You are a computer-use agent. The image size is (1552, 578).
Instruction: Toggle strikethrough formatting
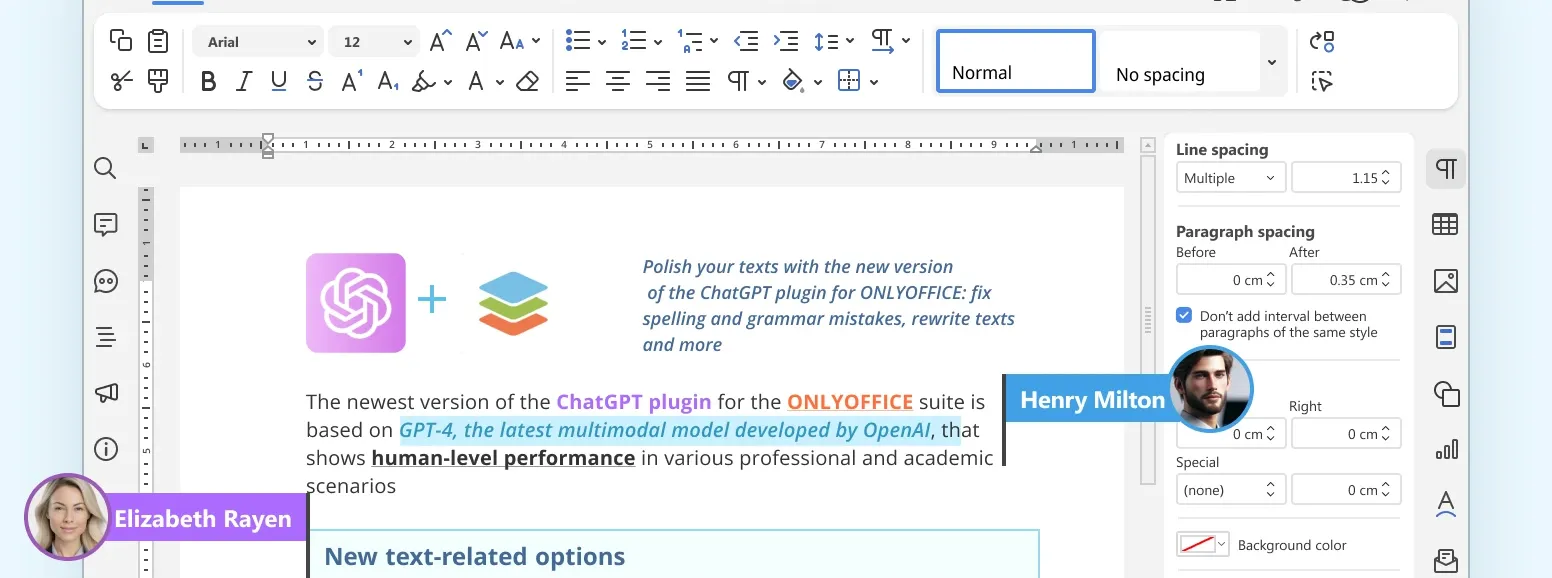coord(315,82)
